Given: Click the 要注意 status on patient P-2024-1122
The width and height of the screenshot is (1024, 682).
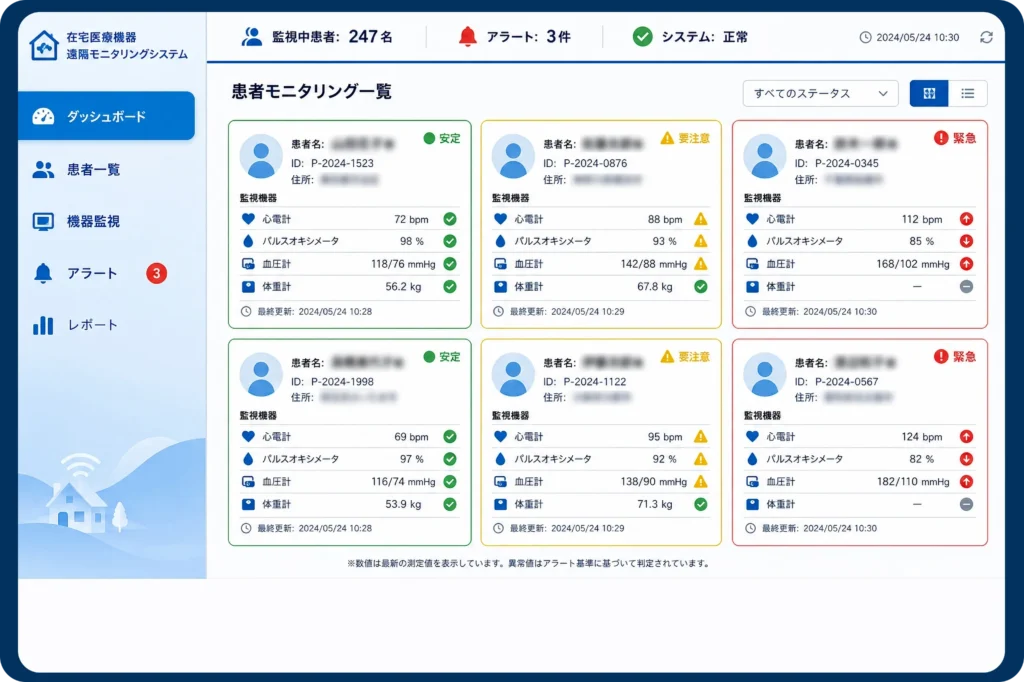Looking at the screenshot, I should click(x=685, y=357).
